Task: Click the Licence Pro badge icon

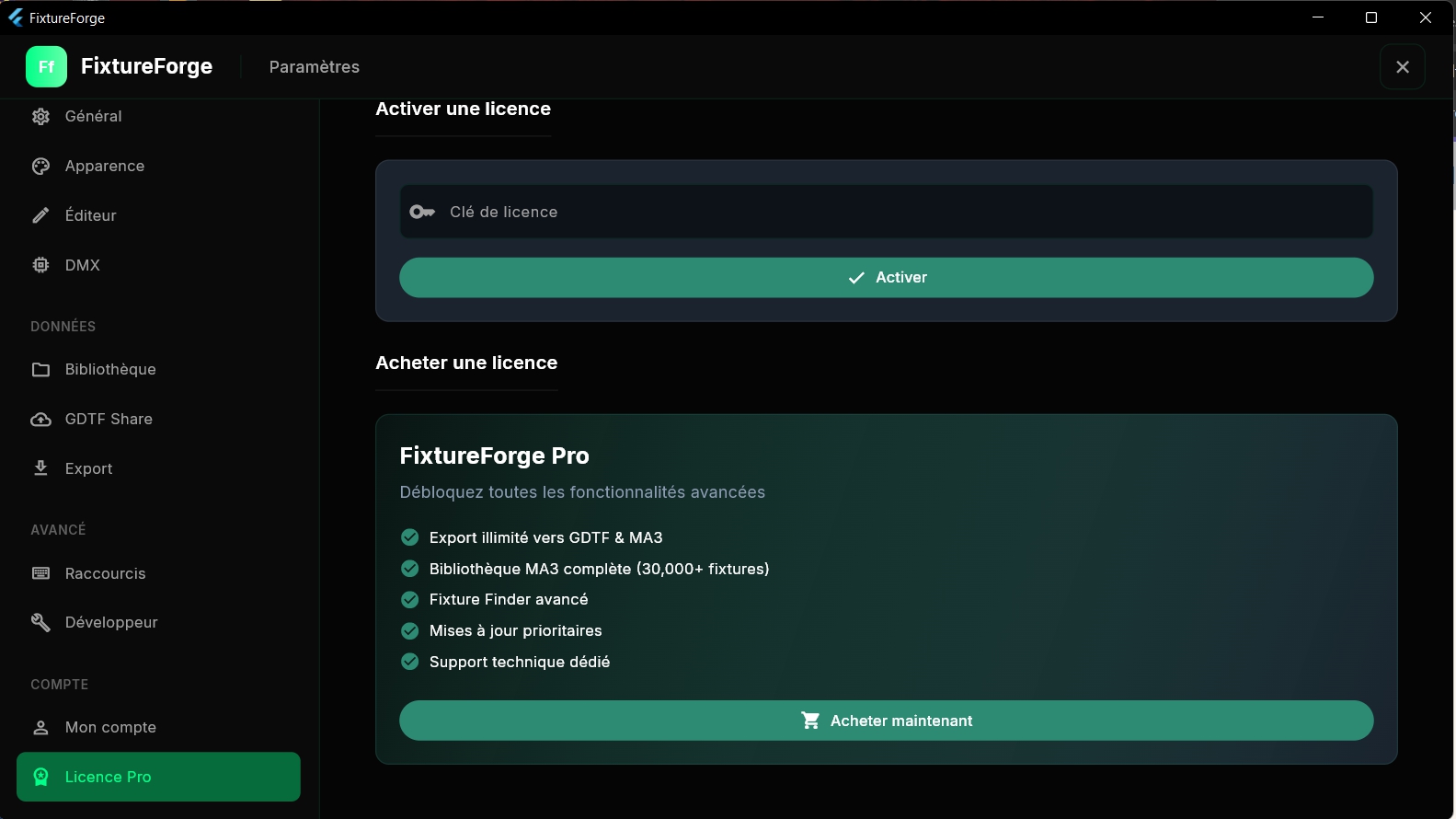Action: pos(40,777)
